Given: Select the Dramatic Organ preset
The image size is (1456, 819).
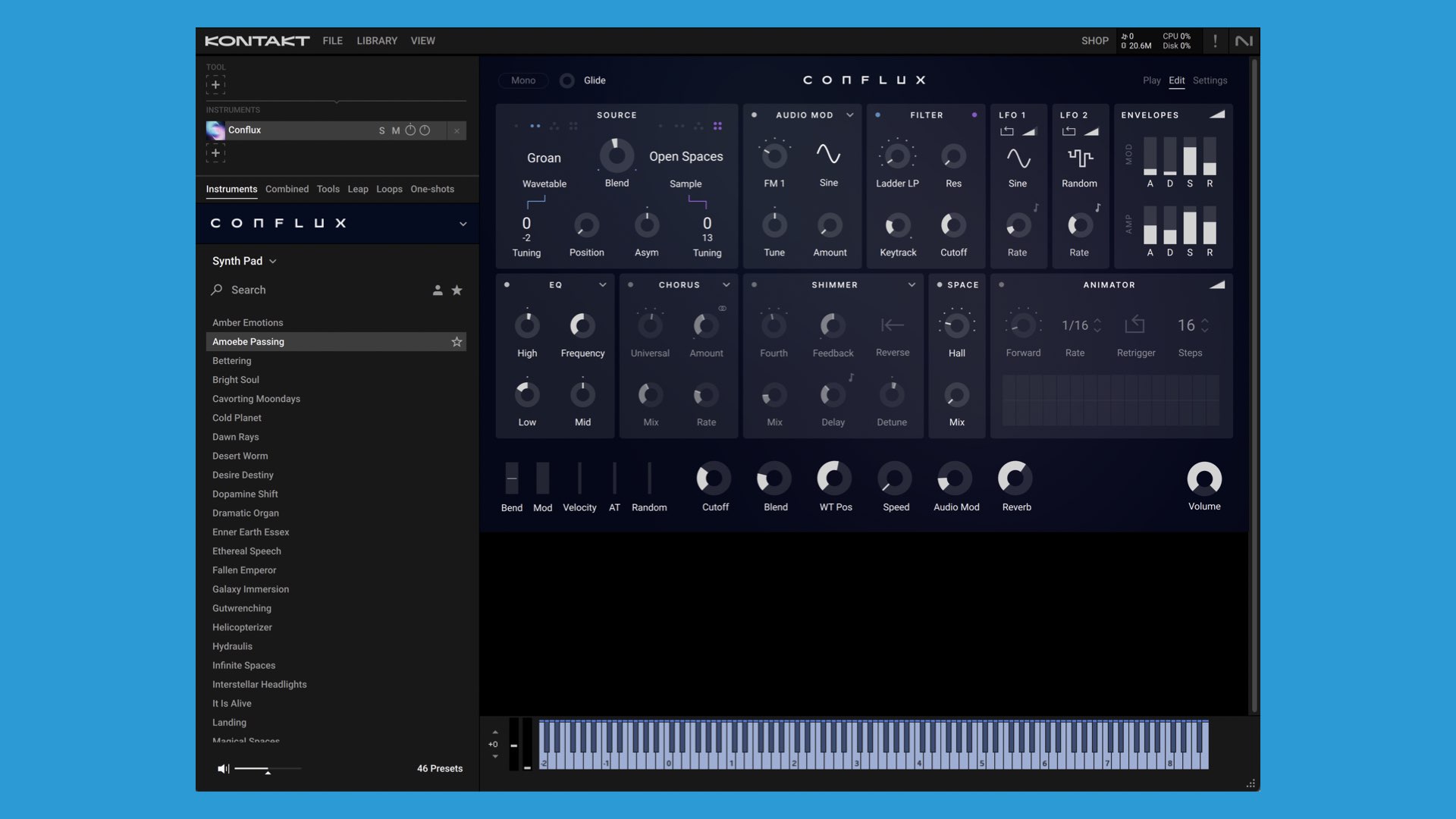Looking at the screenshot, I should coord(246,513).
